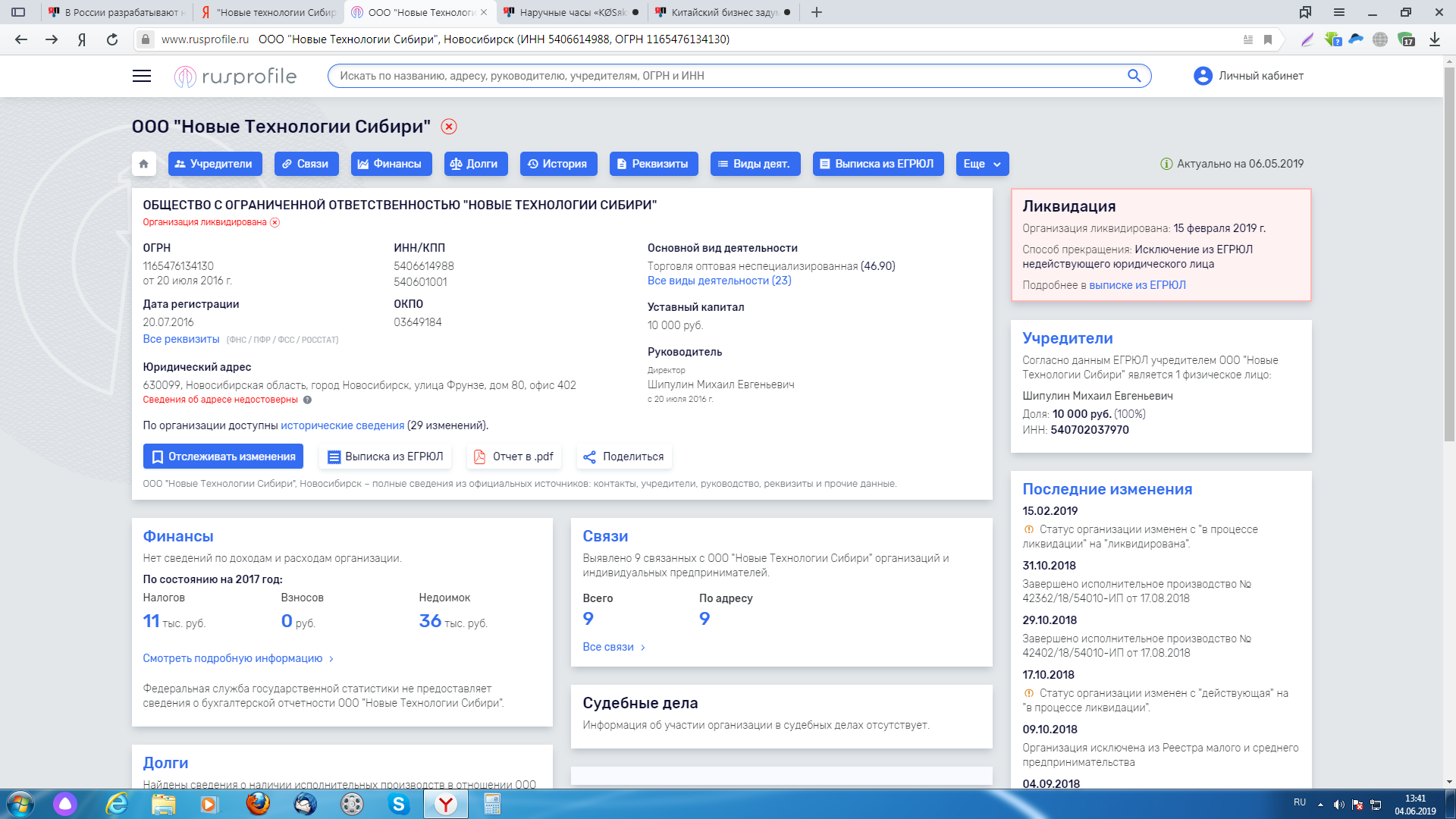Open the grey globe extension
This screenshot has width=1456, height=819.
pyautogui.click(x=1380, y=39)
